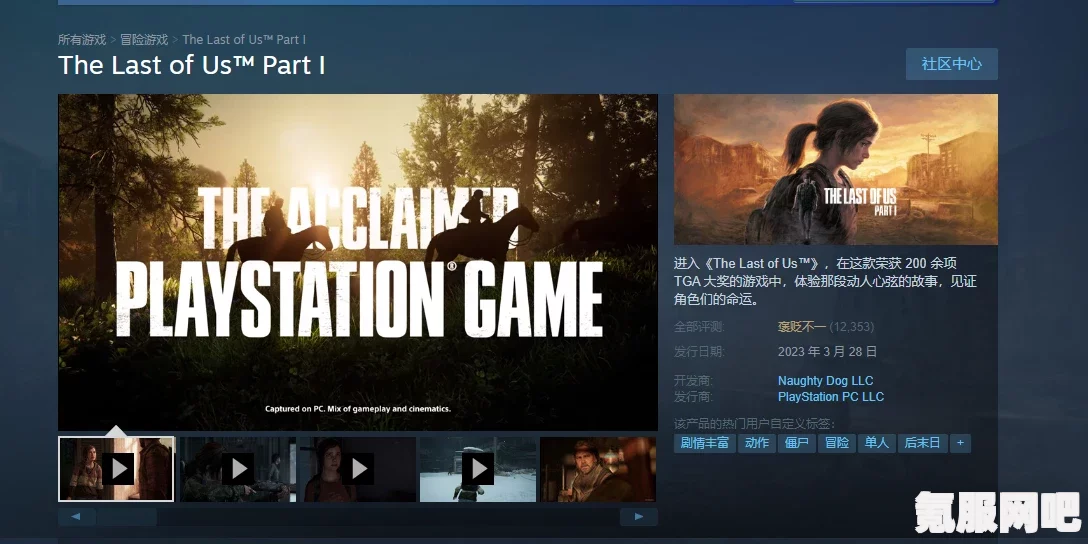This screenshot has width=1088, height=544.
Task: Click the 开发商 label
Action: pos(693,380)
